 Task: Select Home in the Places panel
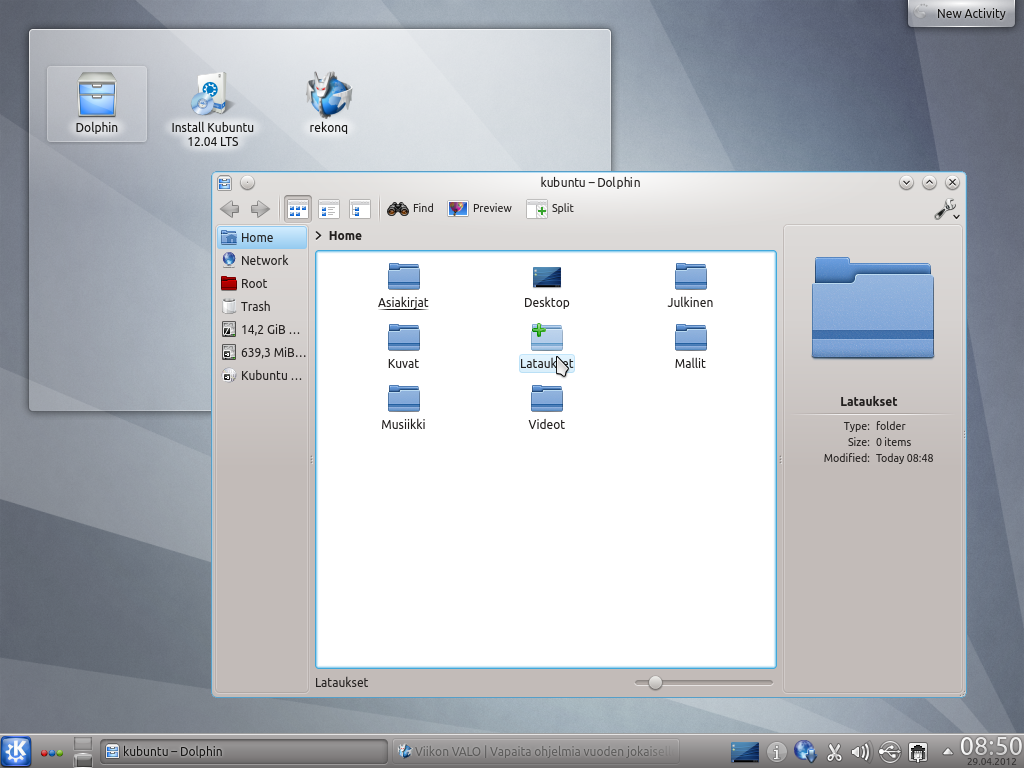coord(262,238)
